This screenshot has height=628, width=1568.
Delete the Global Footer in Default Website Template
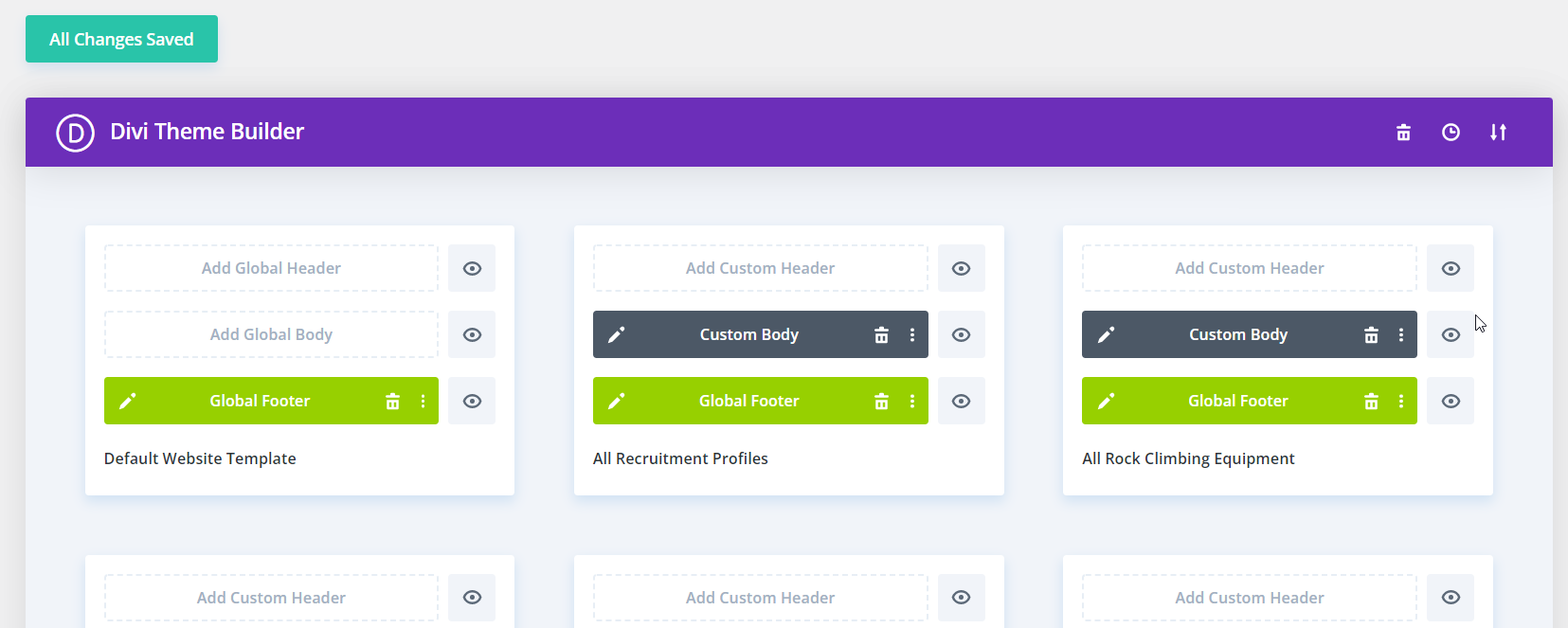[392, 402]
